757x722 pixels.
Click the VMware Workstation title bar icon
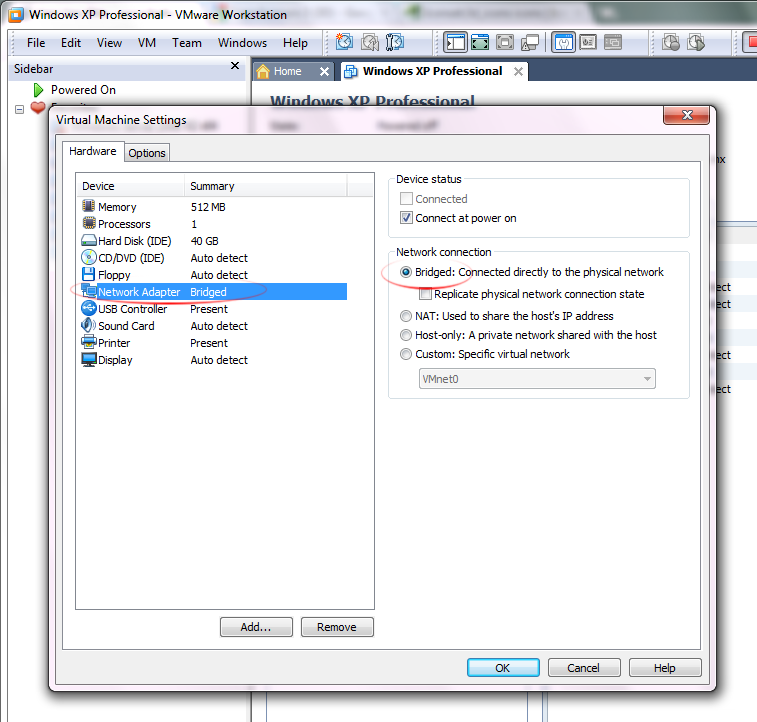click(x=16, y=15)
